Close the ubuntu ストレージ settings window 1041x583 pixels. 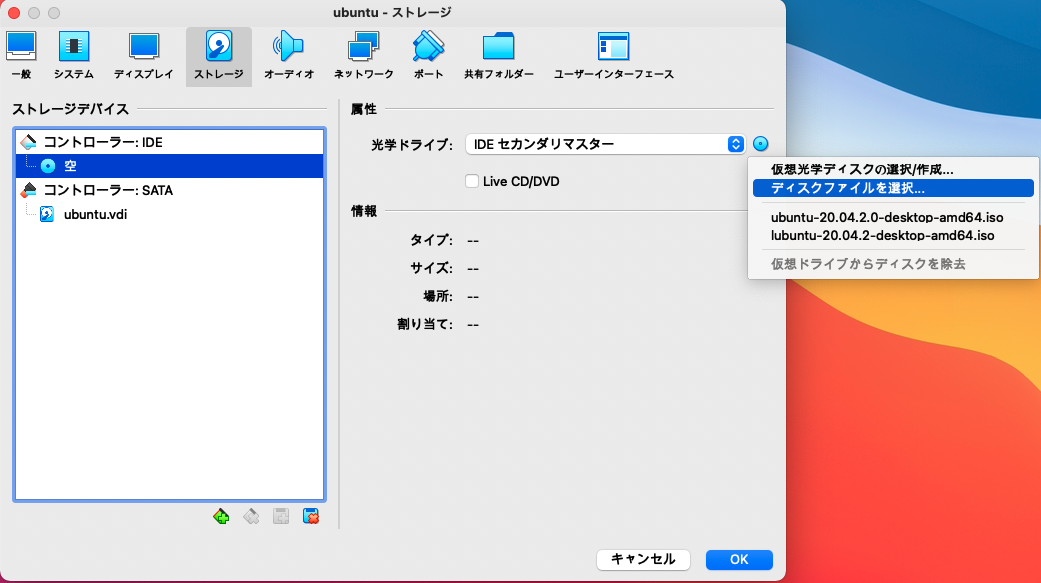[14, 13]
